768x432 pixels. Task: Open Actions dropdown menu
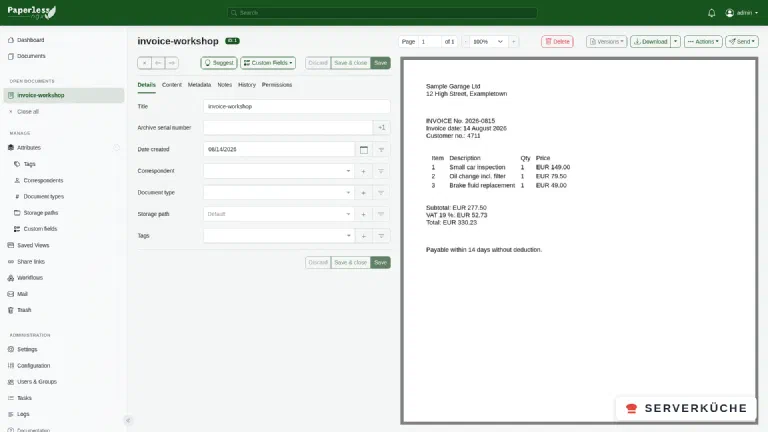tap(703, 42)
